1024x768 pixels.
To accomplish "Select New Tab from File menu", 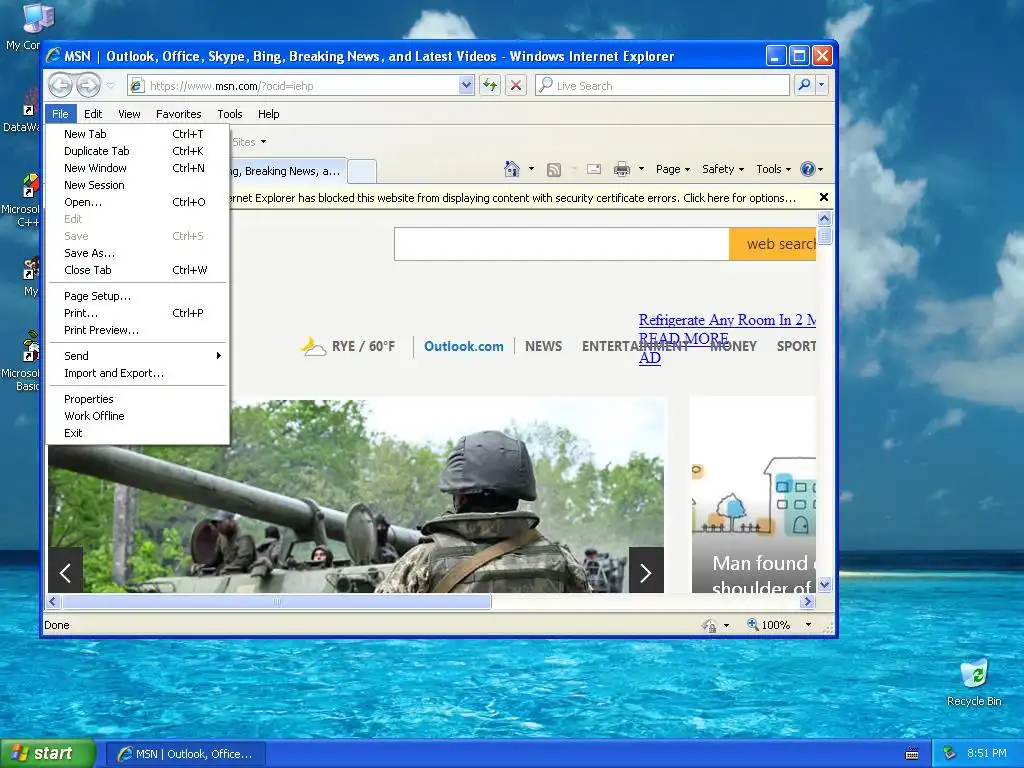I will point(138,134).
